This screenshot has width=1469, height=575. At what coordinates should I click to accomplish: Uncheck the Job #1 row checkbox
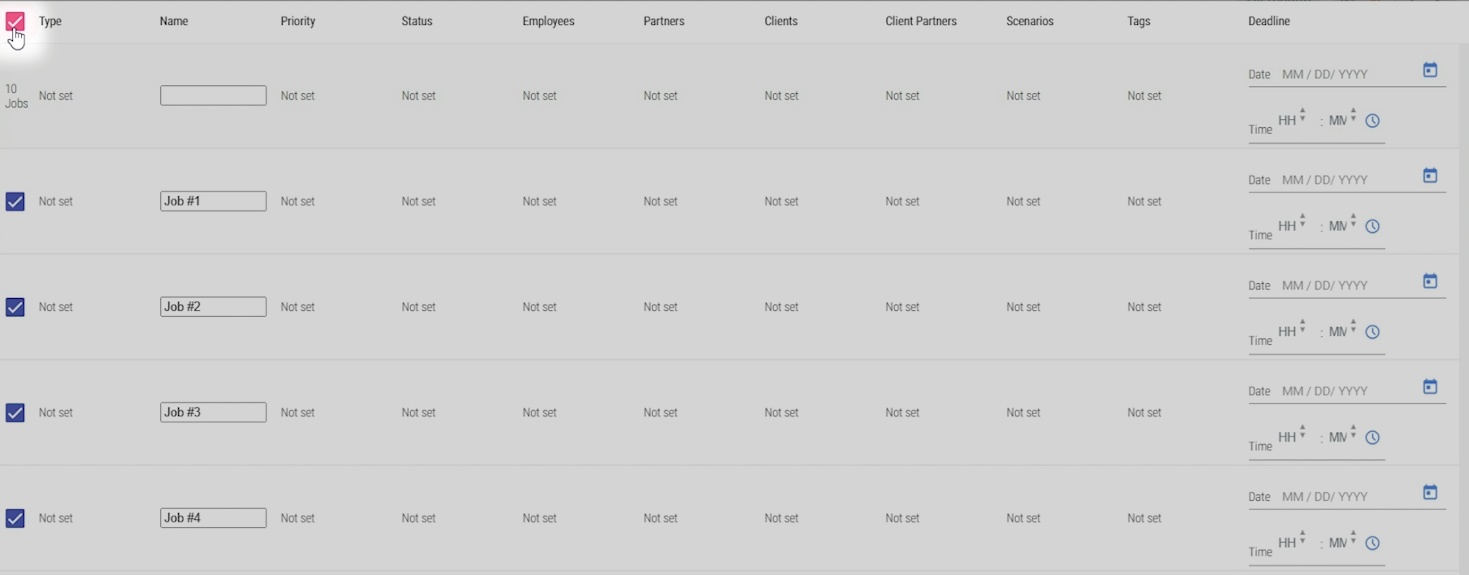[x=15, y=202]
